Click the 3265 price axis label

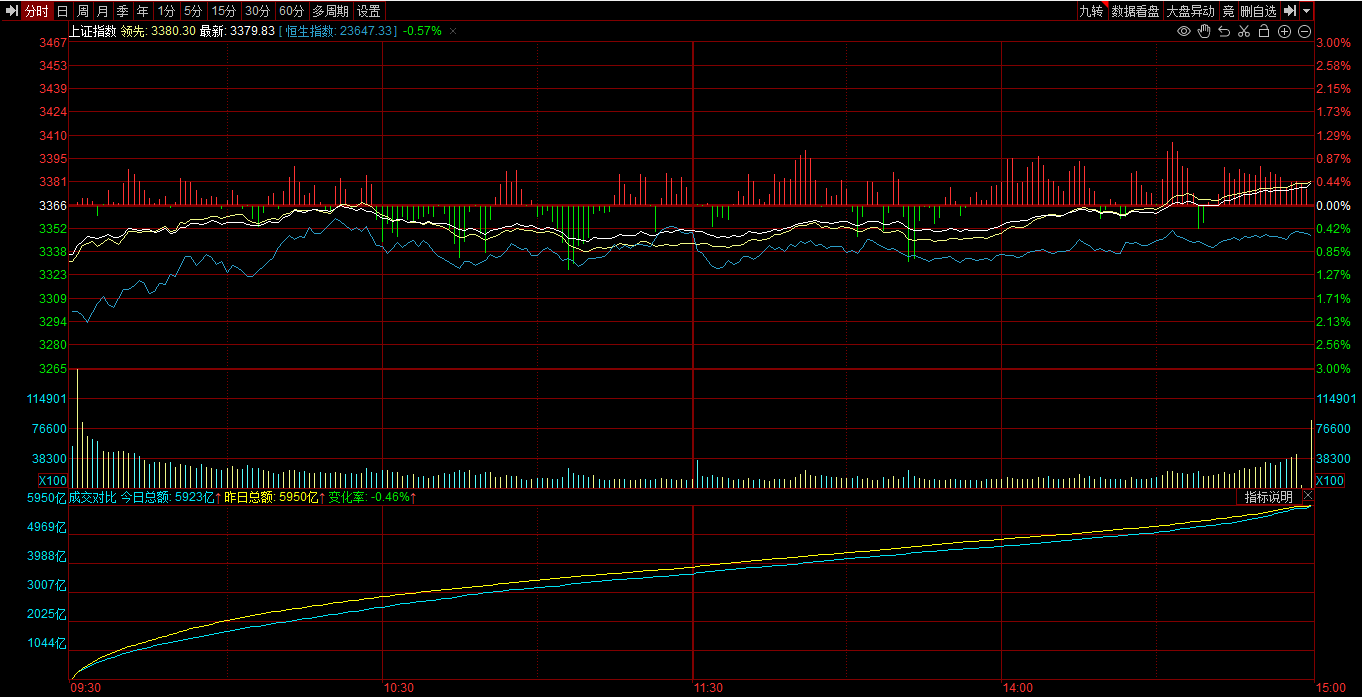[x=54, y=369]
